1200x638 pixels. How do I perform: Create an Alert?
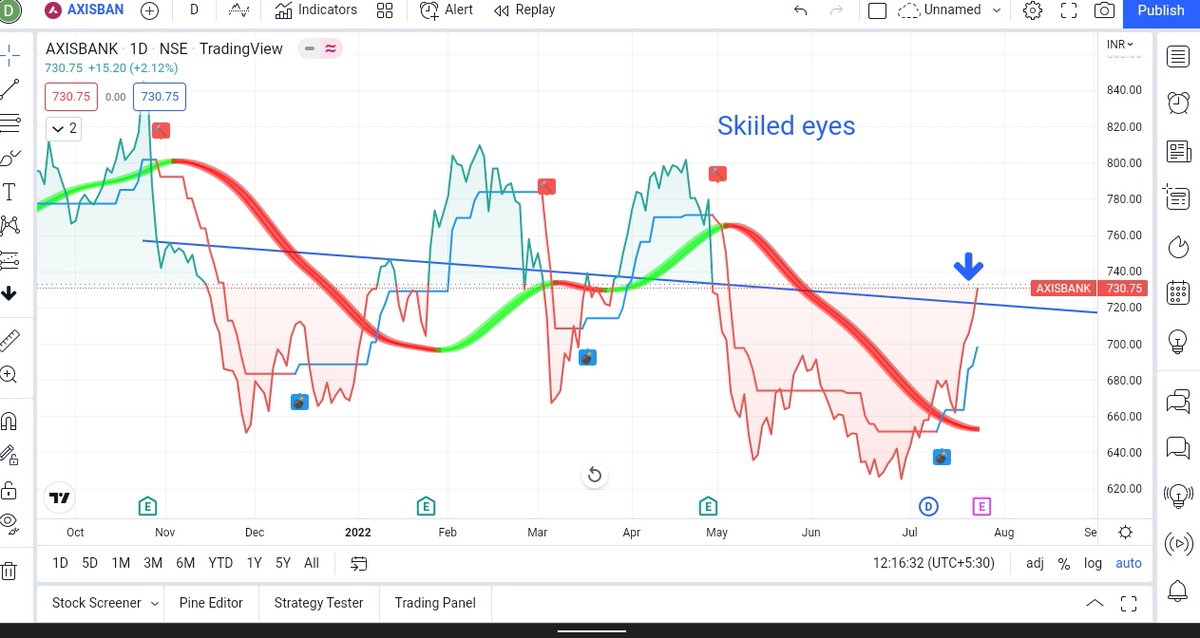pos(447,10)
